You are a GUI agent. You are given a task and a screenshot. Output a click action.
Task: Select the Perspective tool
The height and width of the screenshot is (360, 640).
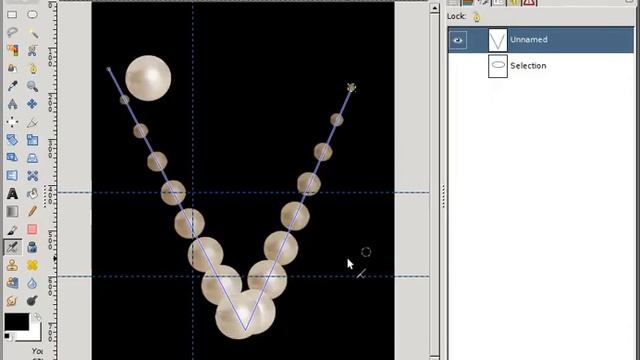(32, 158)
